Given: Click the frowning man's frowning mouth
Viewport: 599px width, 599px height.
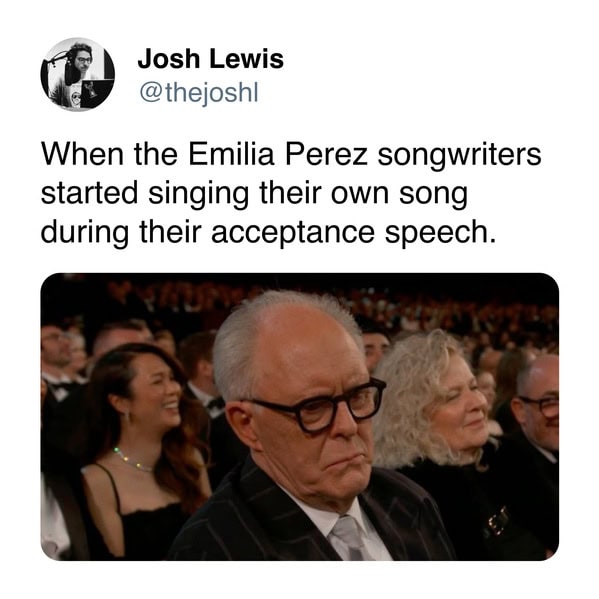Looking at the screenshot, I should 346,460.
